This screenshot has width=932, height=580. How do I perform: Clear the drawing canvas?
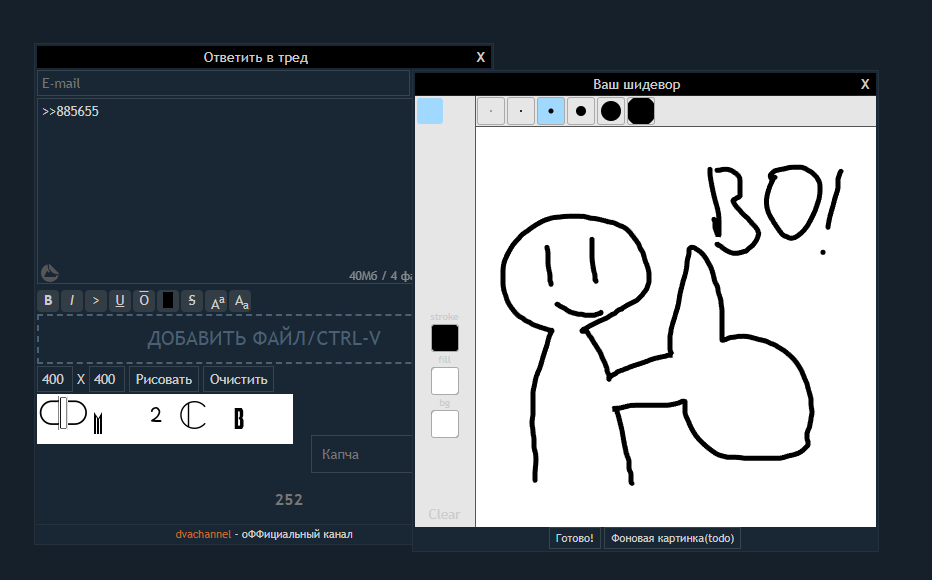tap(444, 514)
